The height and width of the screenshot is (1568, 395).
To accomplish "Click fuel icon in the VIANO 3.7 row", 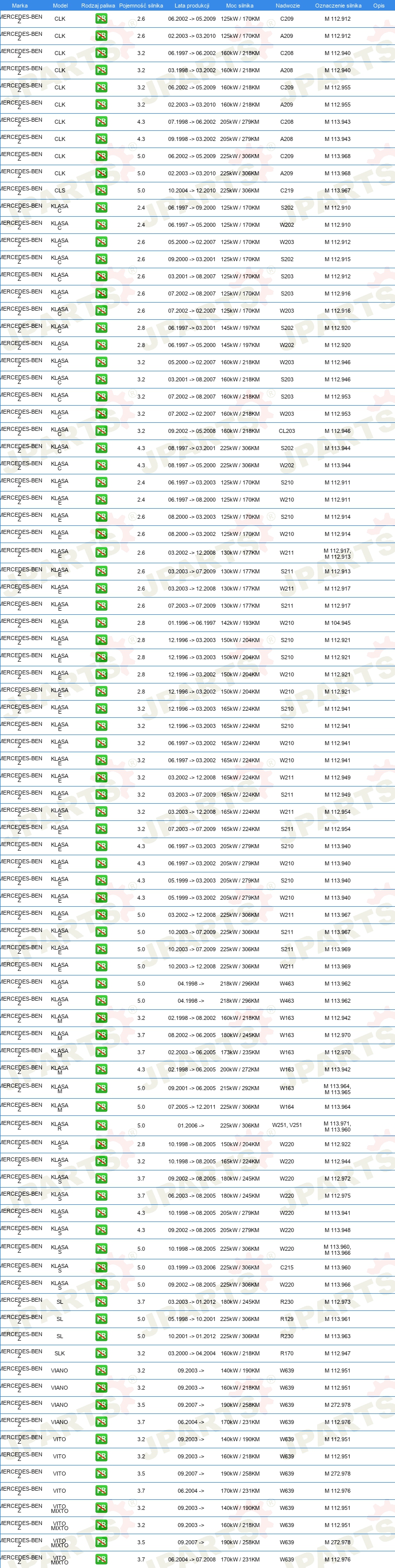I will (x=101, y=1422).
